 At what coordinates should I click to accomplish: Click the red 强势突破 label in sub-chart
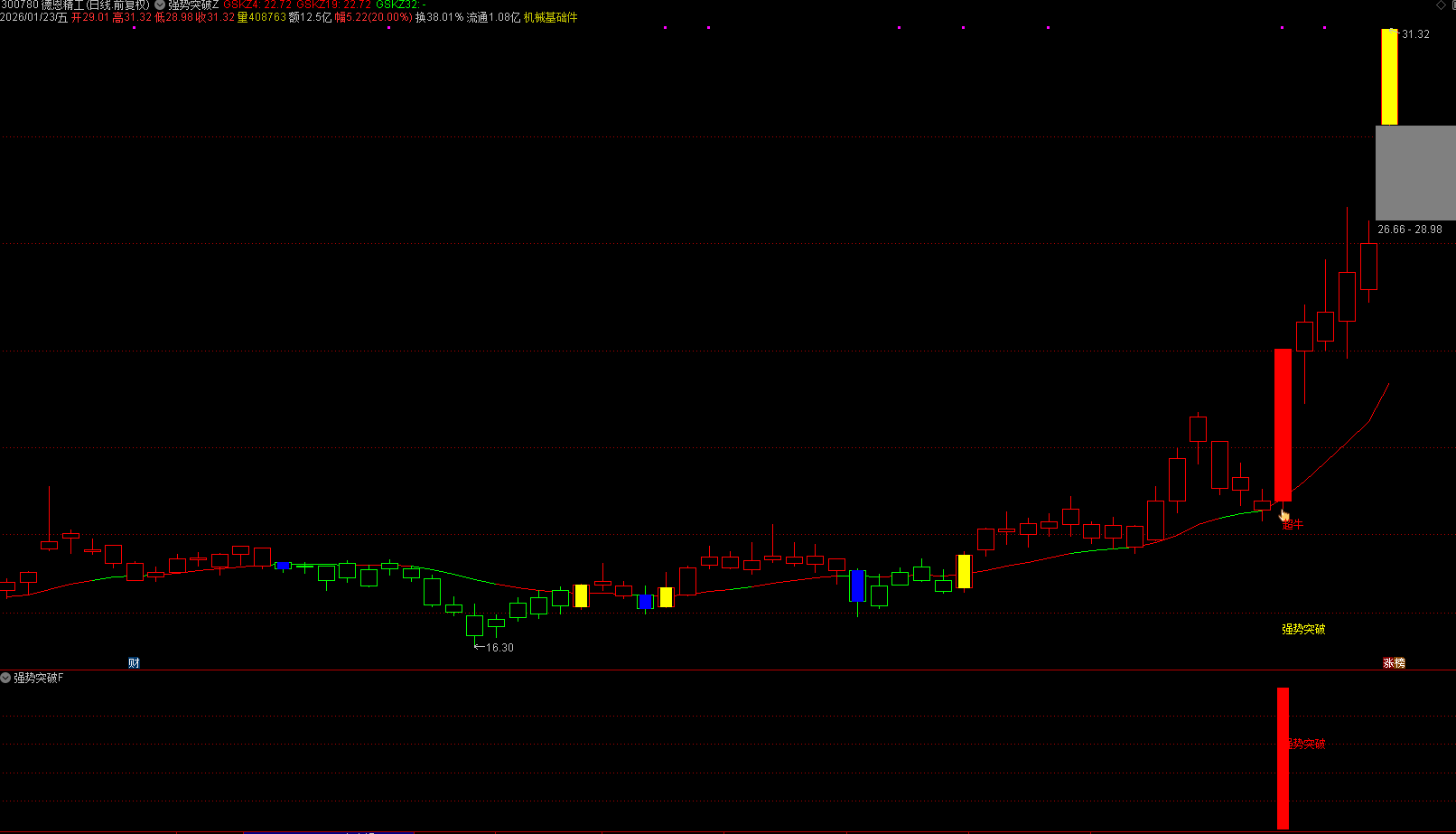click(x=1307, y=745)
